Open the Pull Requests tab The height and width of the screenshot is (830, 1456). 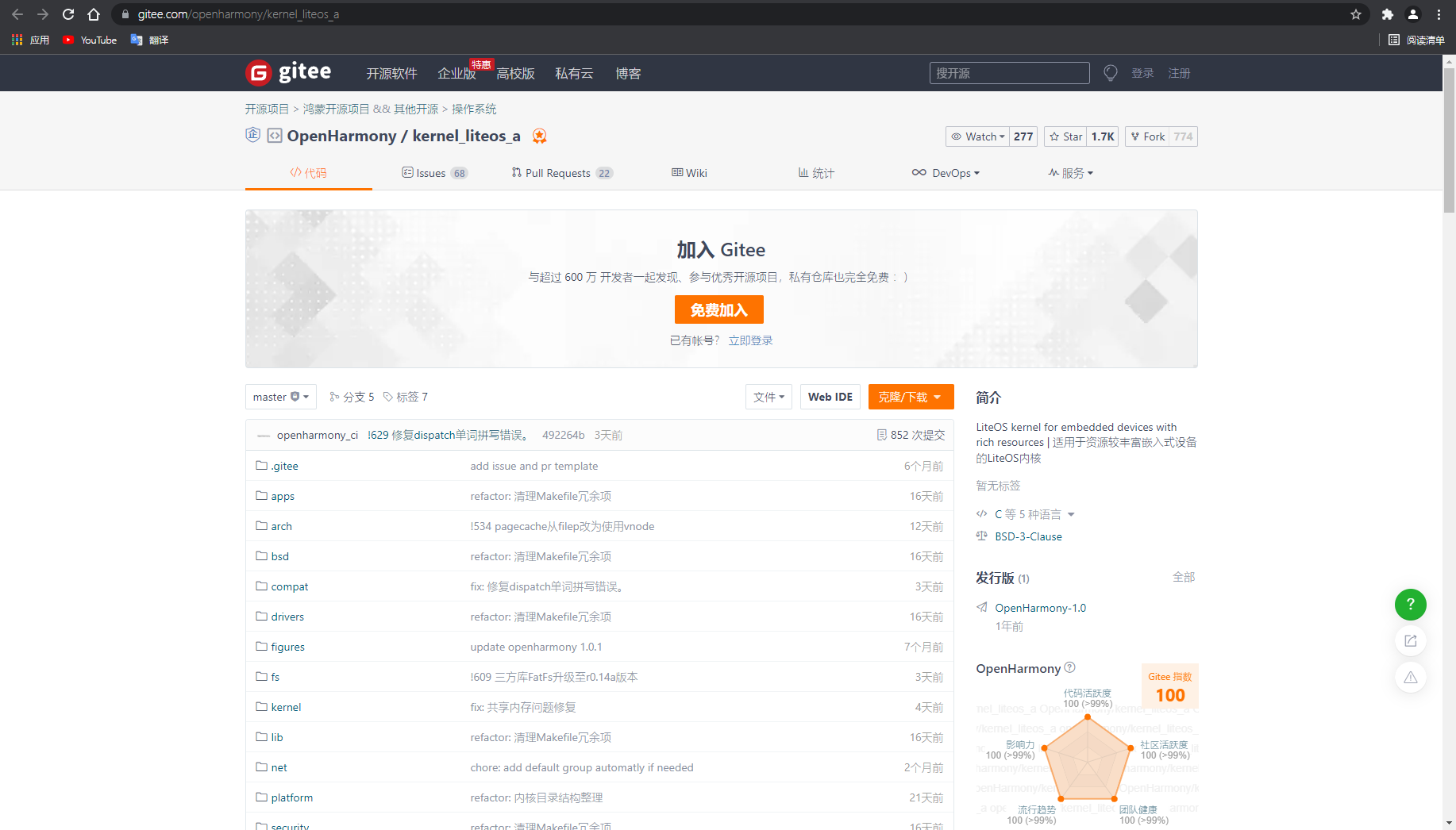[562, 173]
